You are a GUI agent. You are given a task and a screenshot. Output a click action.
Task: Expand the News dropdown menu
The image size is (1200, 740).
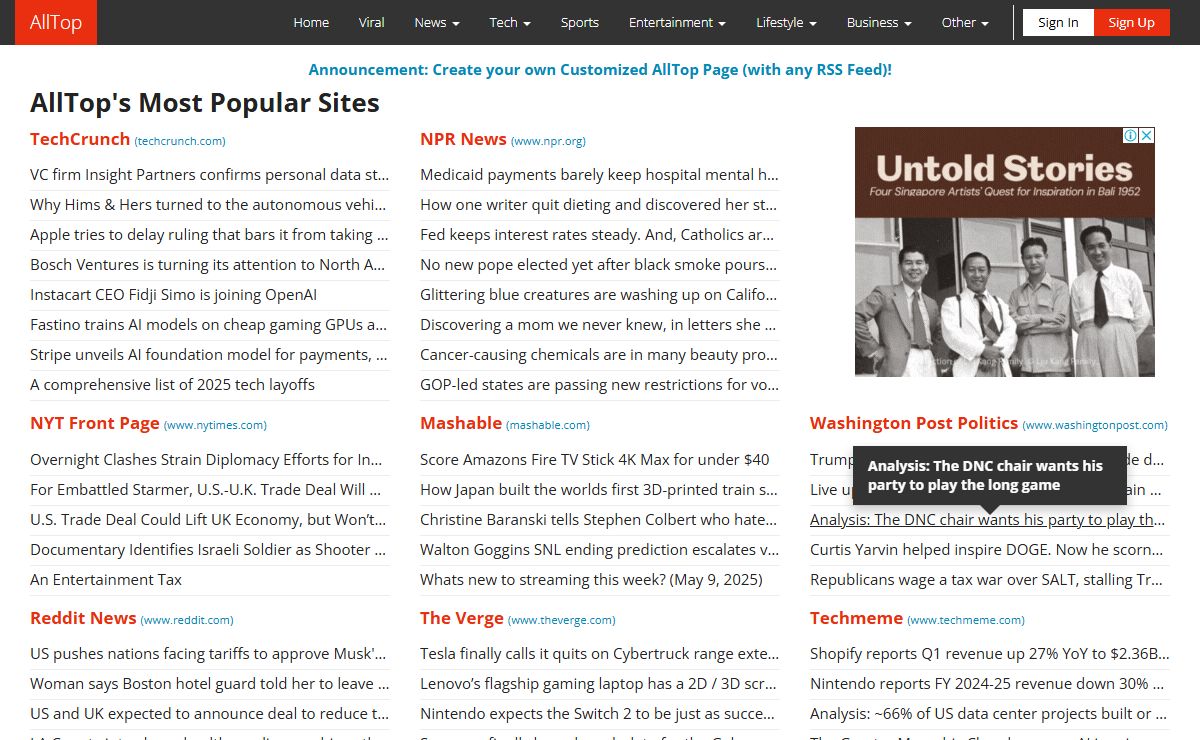click(437, 22)
